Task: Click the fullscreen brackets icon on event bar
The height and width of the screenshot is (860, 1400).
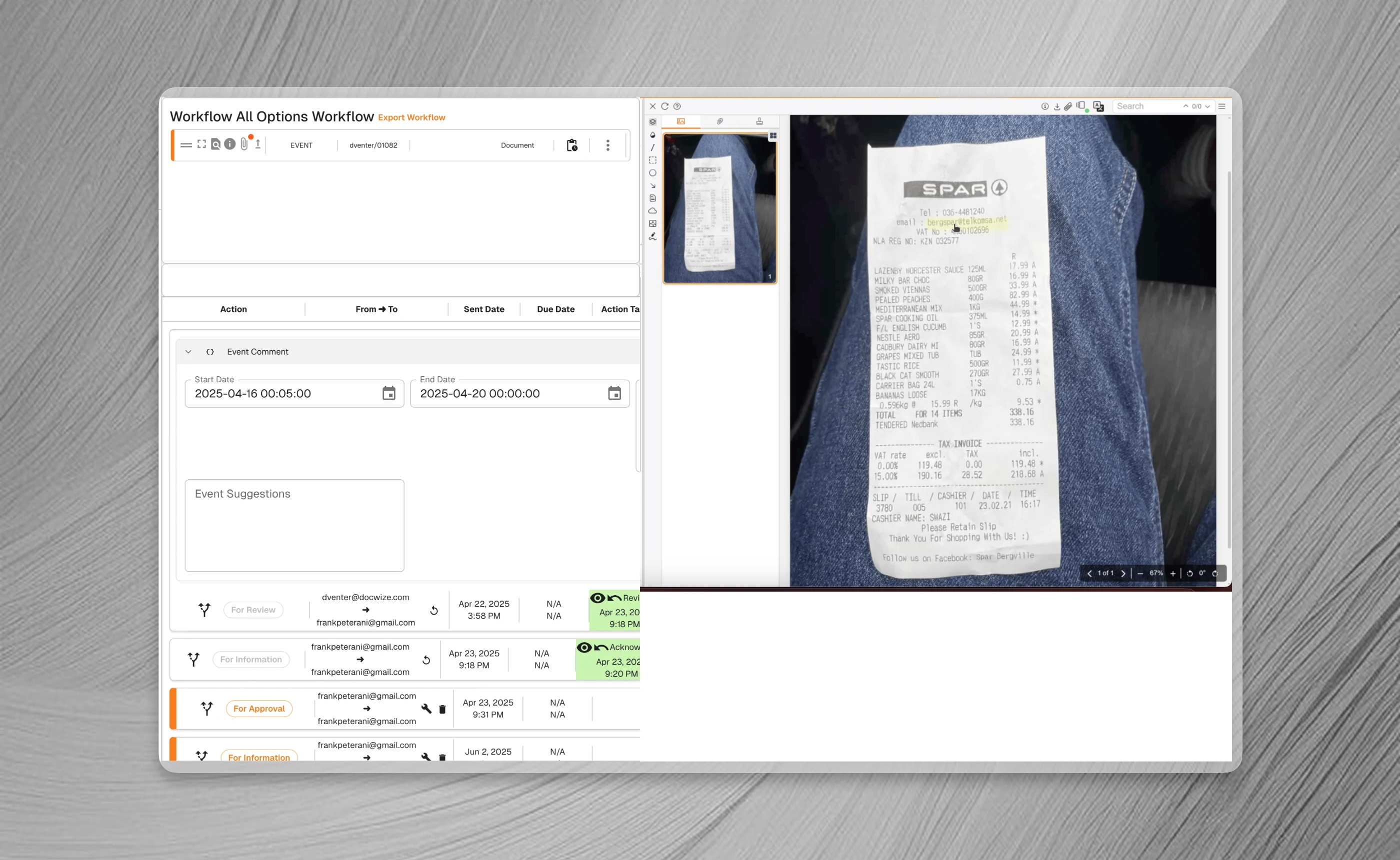Action: [201, 144]
